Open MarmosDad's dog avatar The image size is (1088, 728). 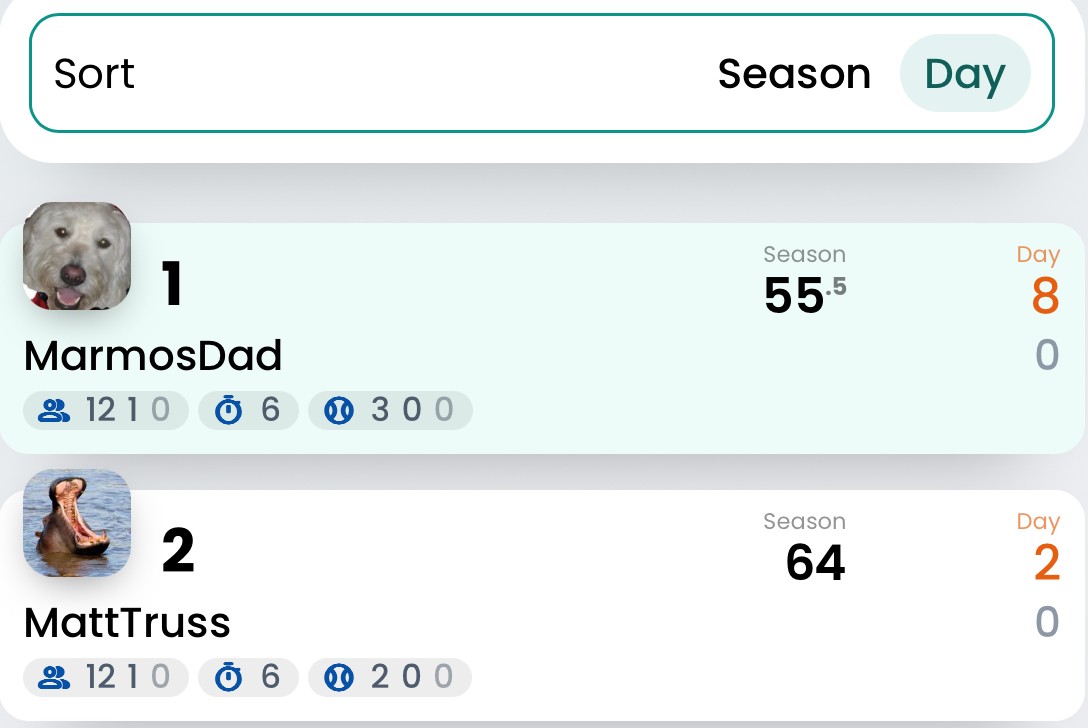[x=77, y=256]
